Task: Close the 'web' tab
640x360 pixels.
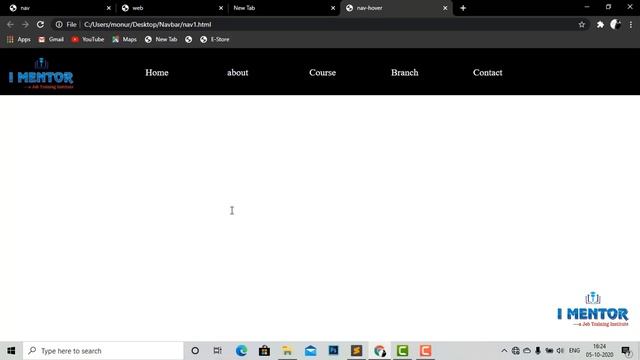Action: point(221,8)
